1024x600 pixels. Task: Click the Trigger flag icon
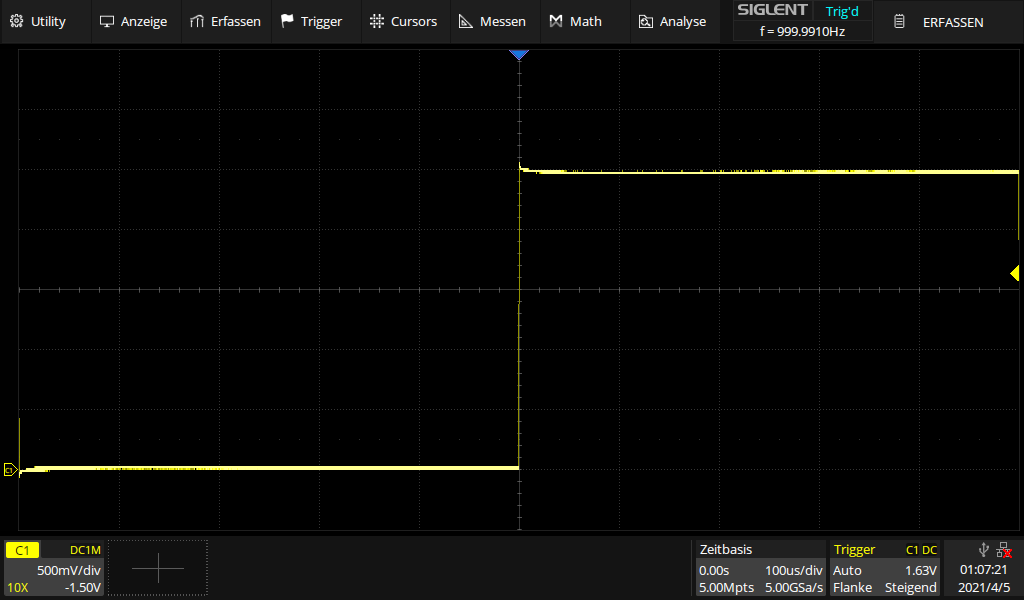tap(287, 21)
